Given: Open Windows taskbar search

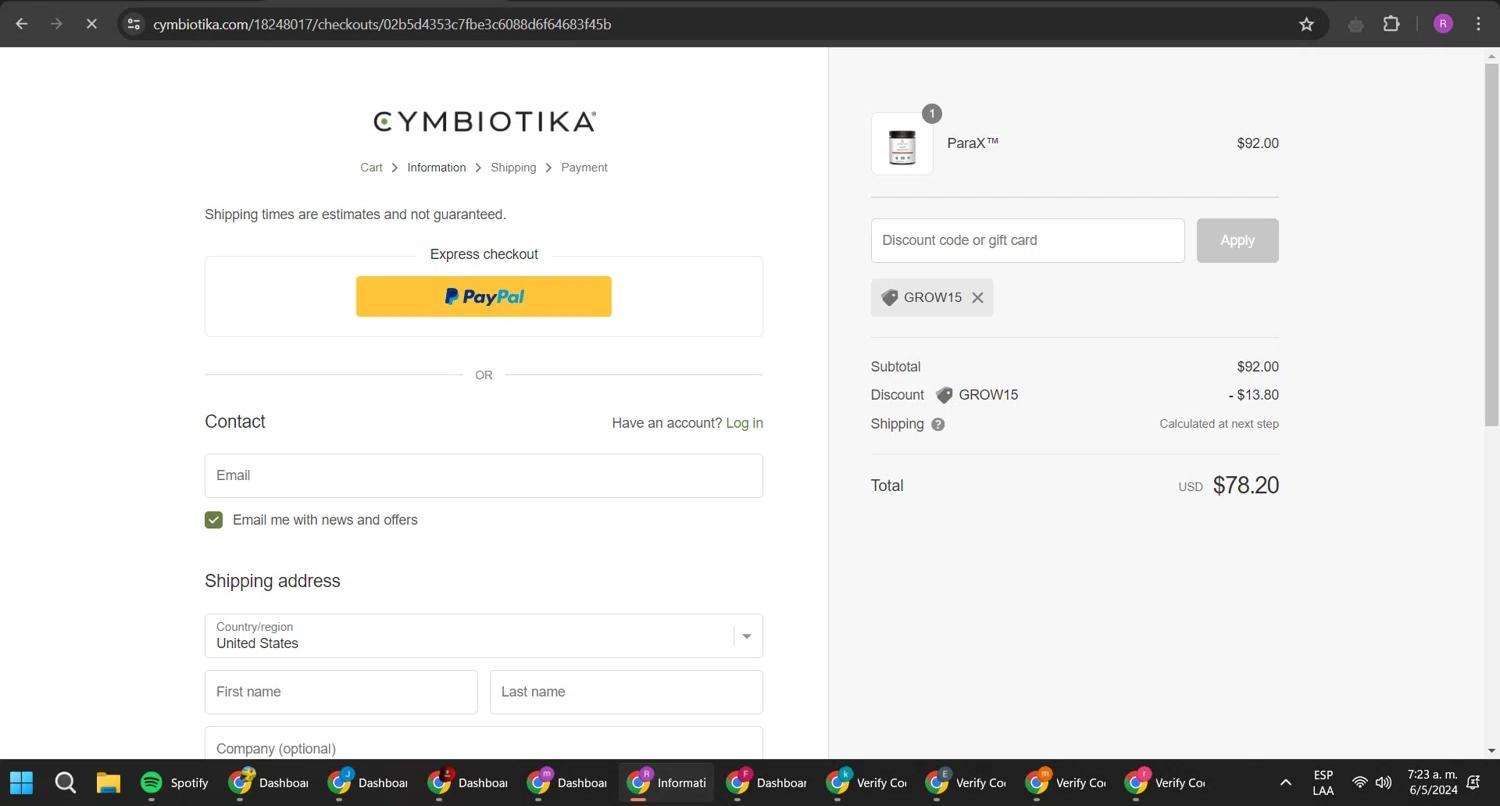Looking at the screenshot, I should (65, 783).
